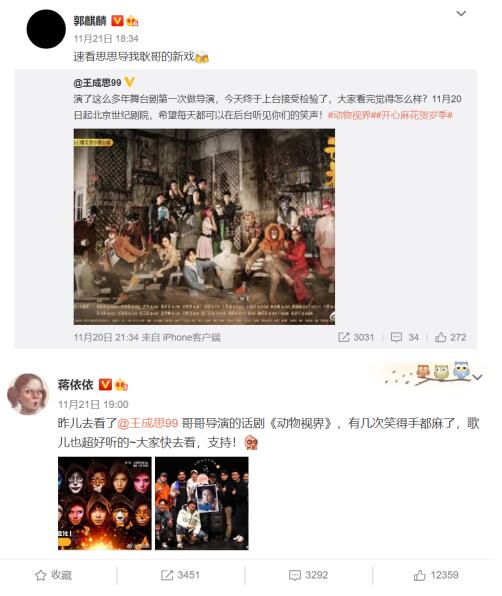Like the quoted post with 272 likes
Image resolution: width=502 pixels, height=596 pixels.
tap(450, 337)
